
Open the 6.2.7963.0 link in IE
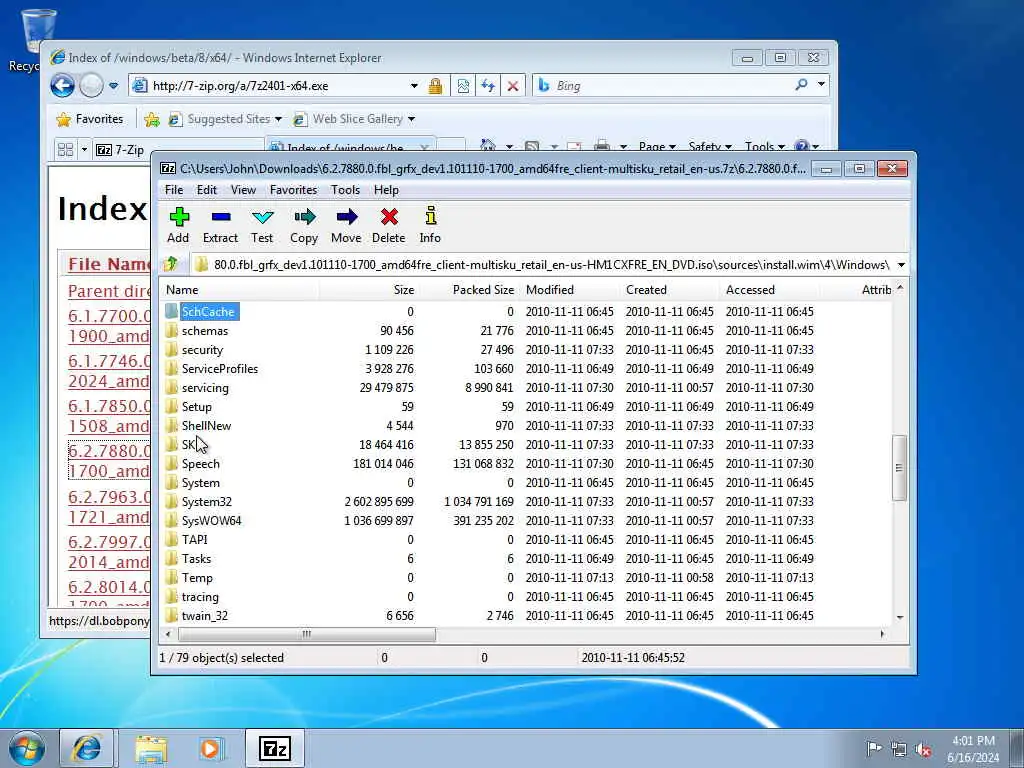point(108,507)
